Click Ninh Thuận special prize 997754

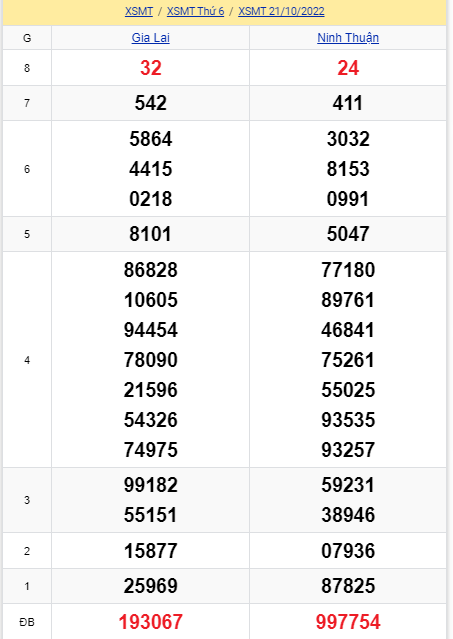pos(348,621)
